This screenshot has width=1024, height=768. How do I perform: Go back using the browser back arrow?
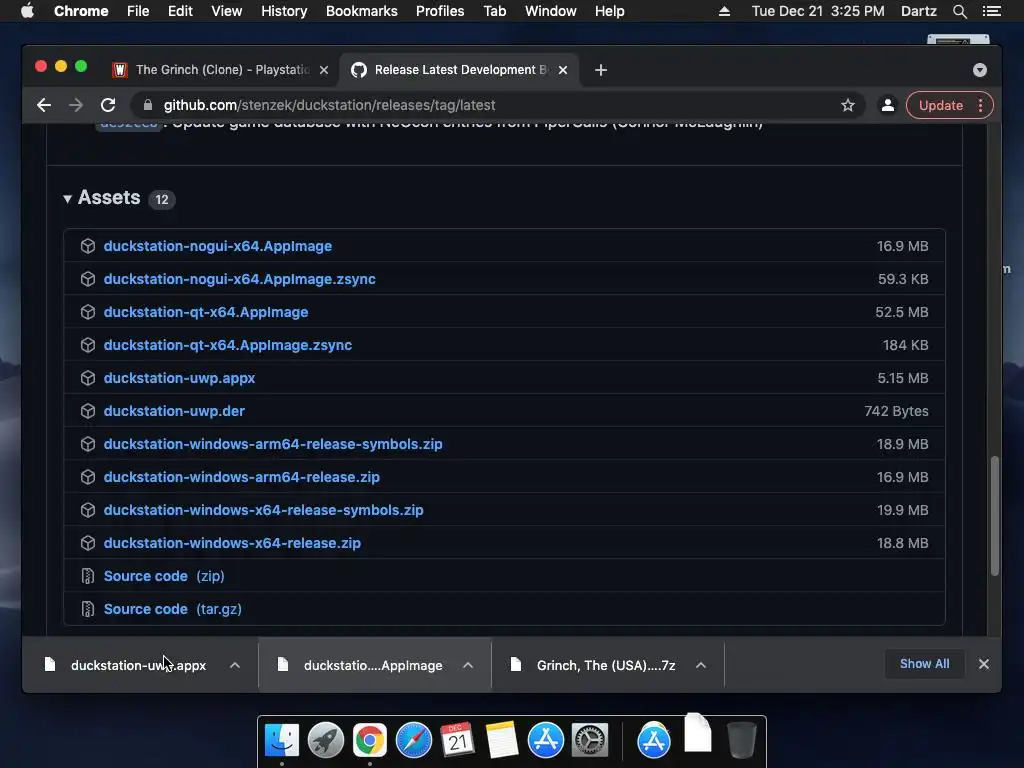pyautogui.click(x=44, y=105)
